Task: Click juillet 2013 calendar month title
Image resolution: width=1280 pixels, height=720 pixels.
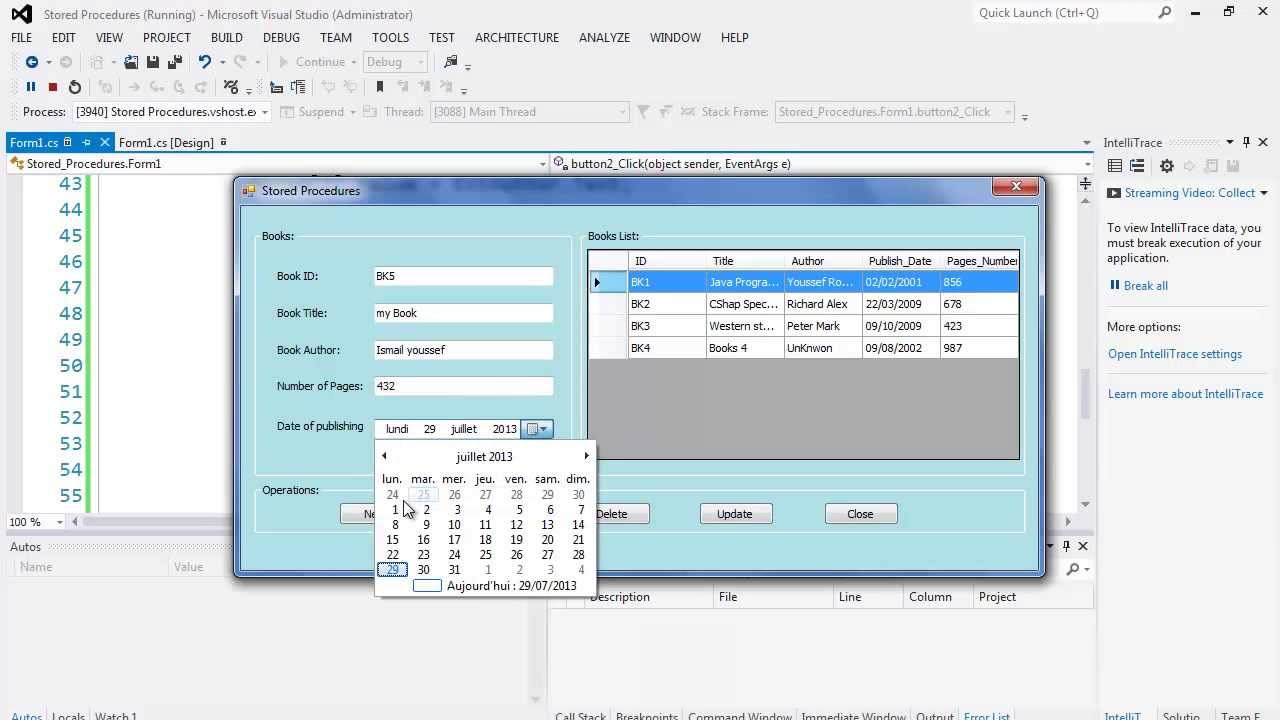Action: tap(484, 457)
